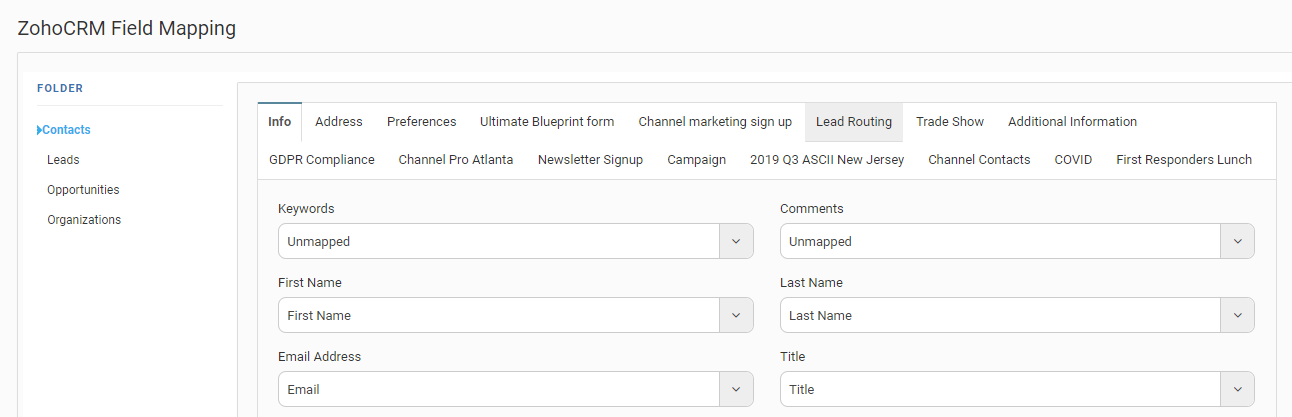Open the Channel Contacts tab

pyautogui.click(x=979, y=160)
